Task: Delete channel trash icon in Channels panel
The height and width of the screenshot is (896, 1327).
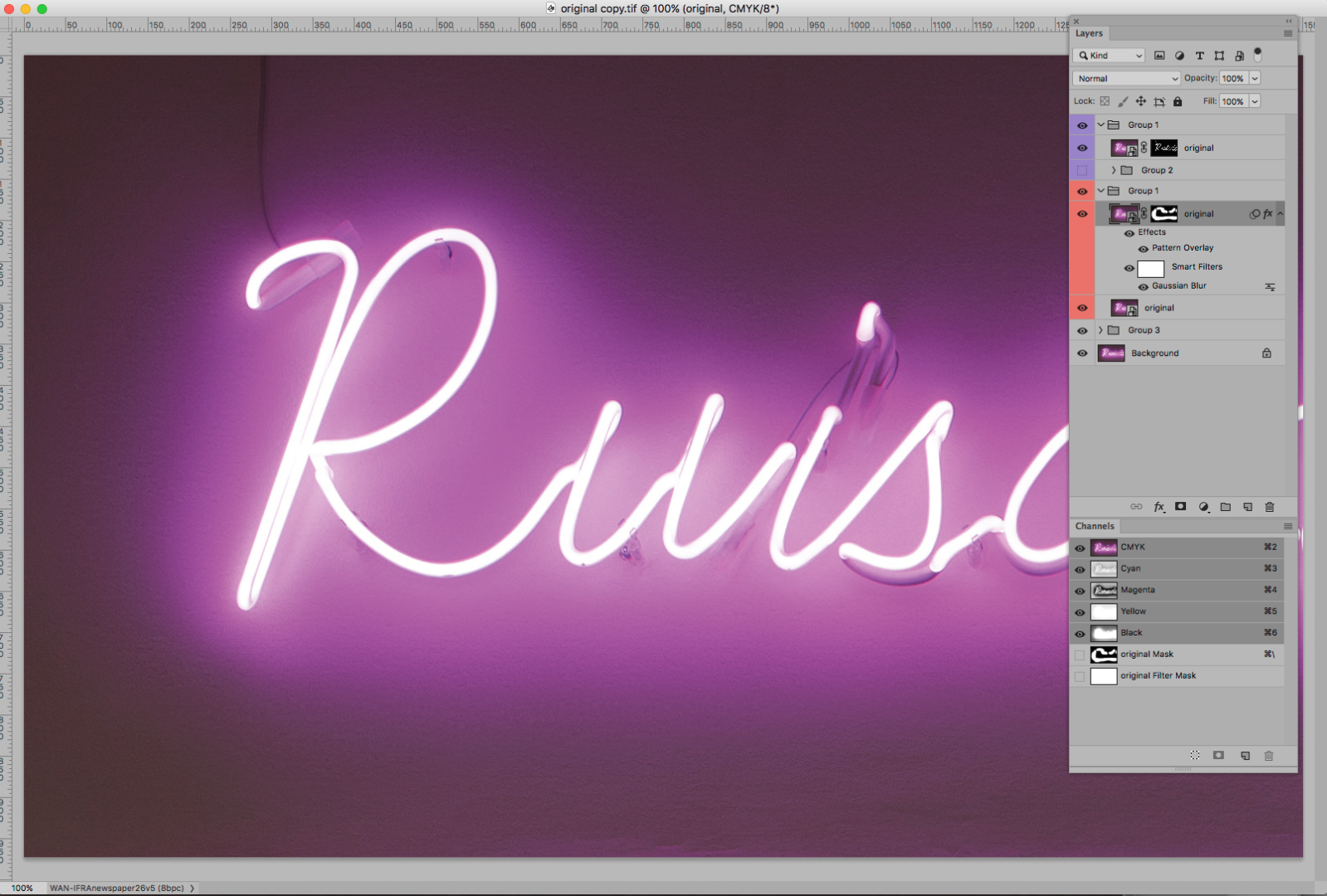Action: coord(1268,755)
